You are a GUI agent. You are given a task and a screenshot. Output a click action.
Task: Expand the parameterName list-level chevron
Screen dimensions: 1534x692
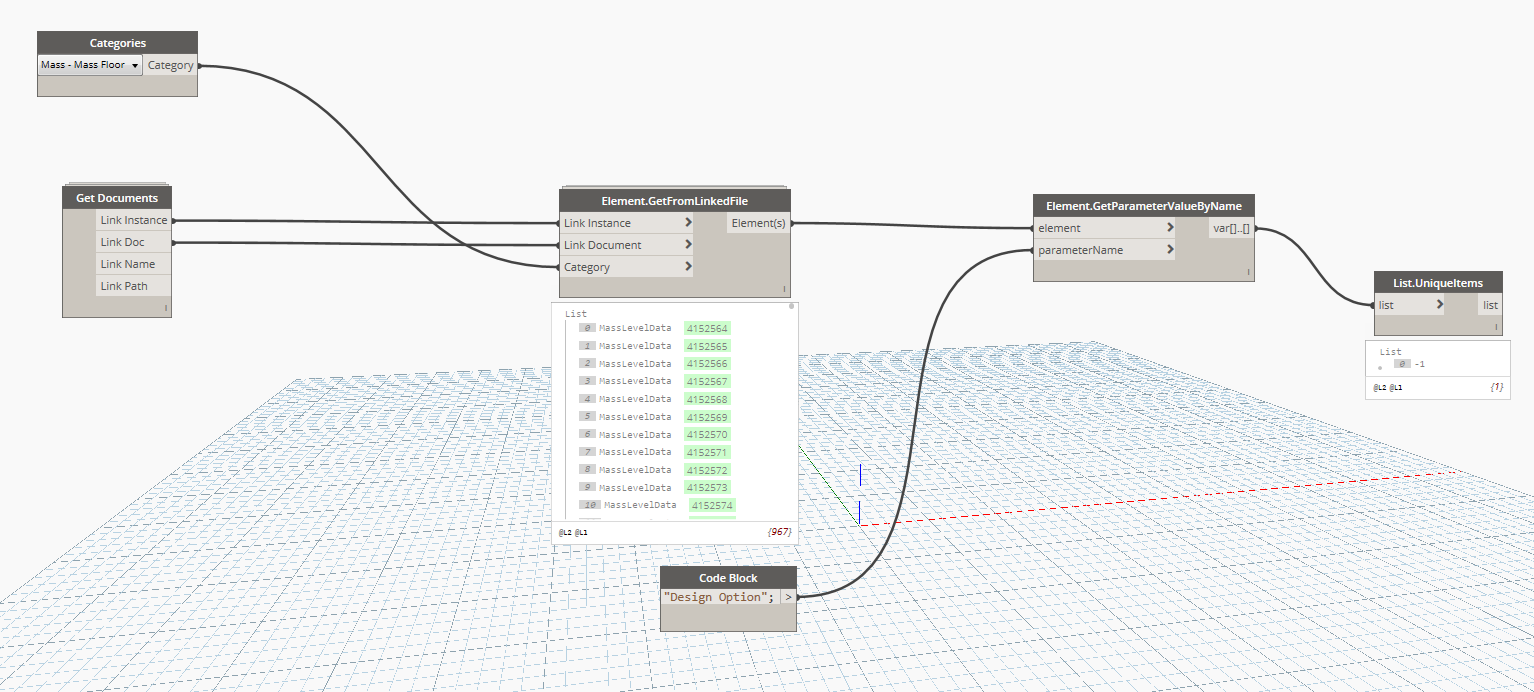point(1170,250)
